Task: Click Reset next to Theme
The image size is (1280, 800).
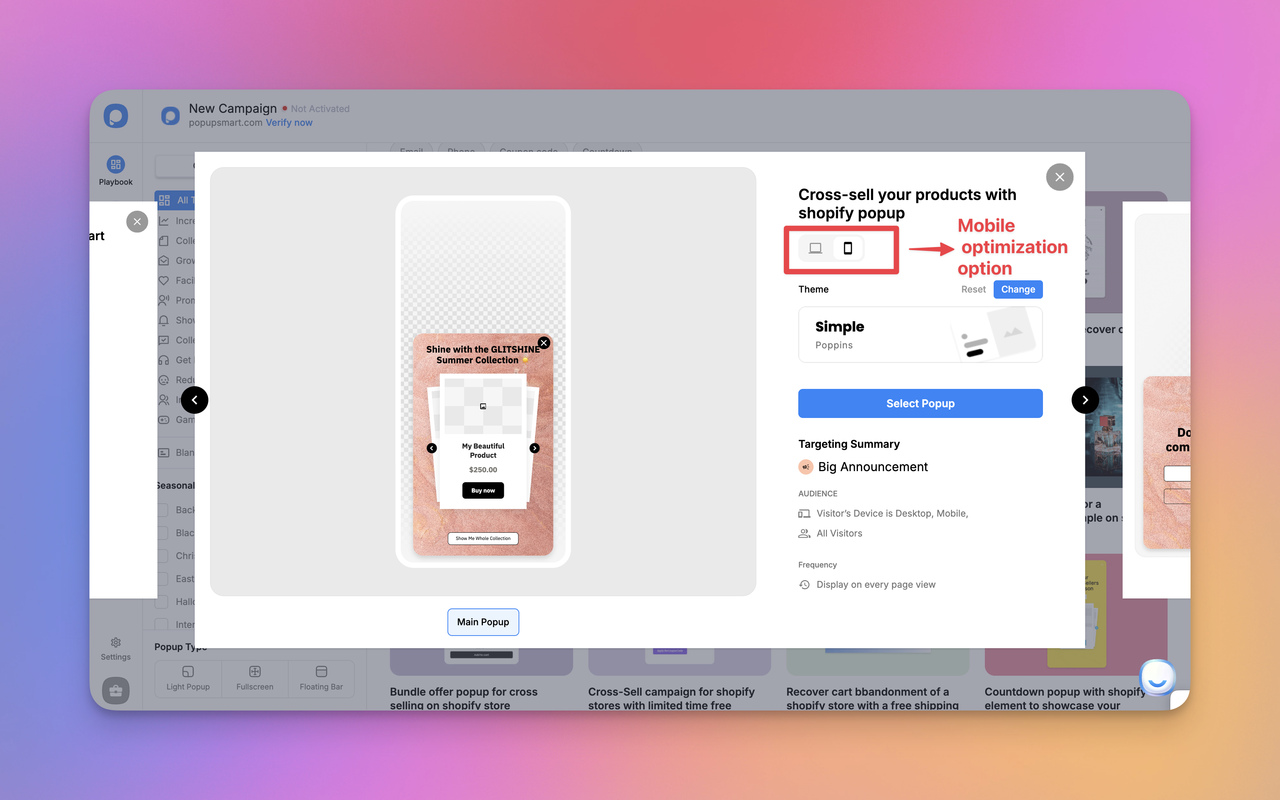Action: [974, 289]
